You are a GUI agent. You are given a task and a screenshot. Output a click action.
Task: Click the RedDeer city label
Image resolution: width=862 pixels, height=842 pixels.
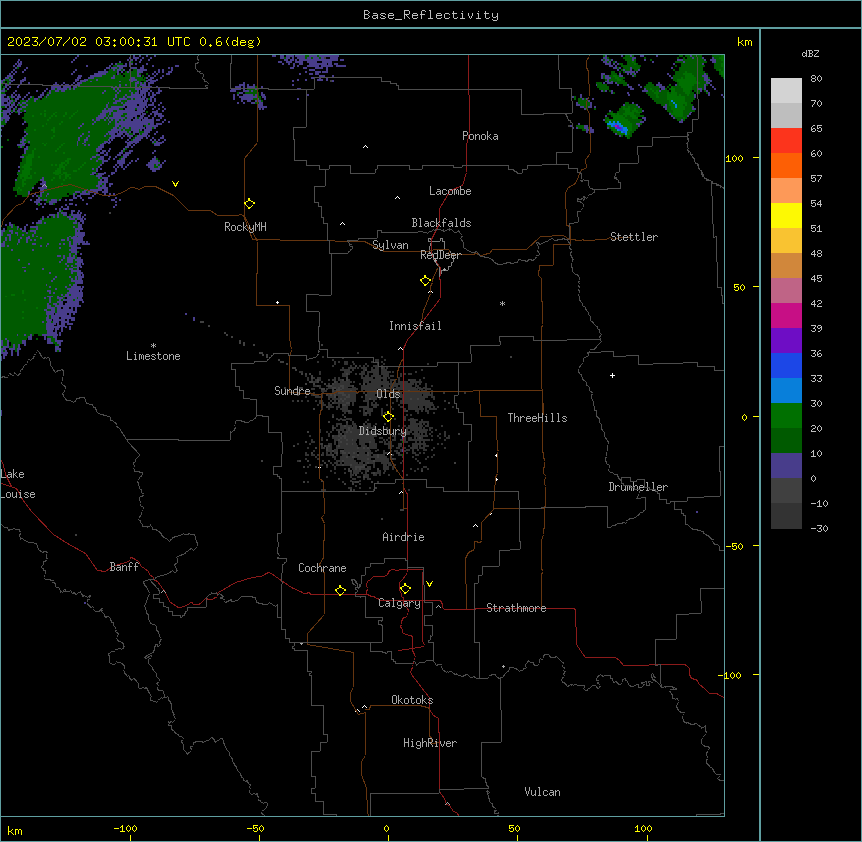click(x=440, y=255)
